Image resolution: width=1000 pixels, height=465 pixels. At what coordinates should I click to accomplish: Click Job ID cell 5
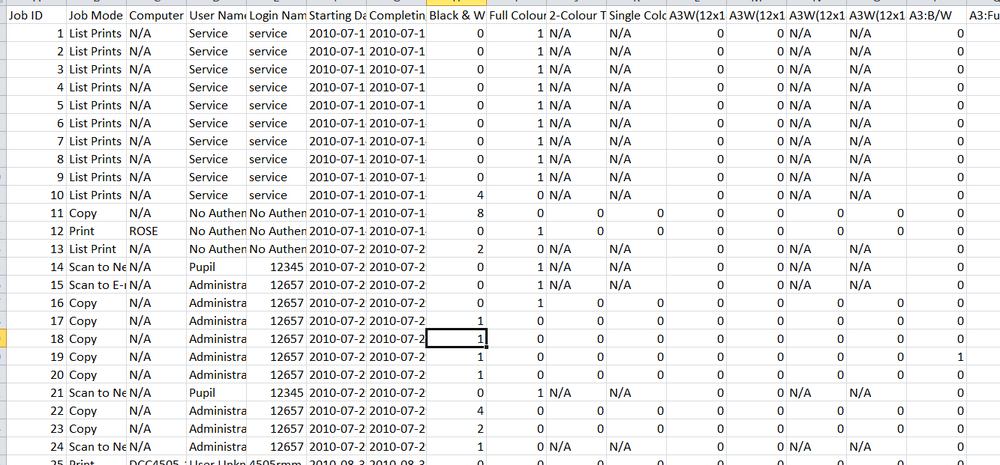click(35, 105)
